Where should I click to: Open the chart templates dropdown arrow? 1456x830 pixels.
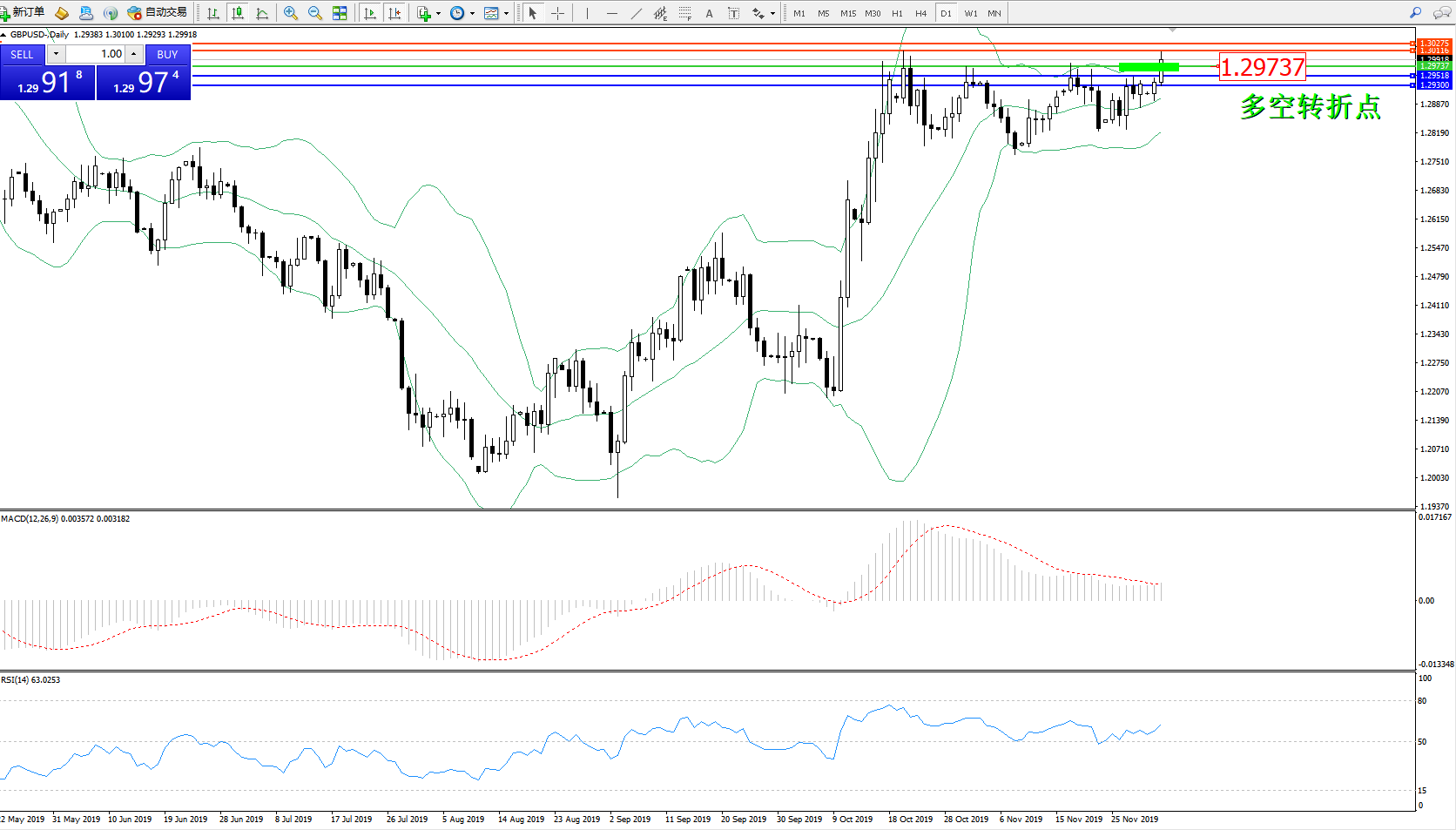[x=507, y=13]
